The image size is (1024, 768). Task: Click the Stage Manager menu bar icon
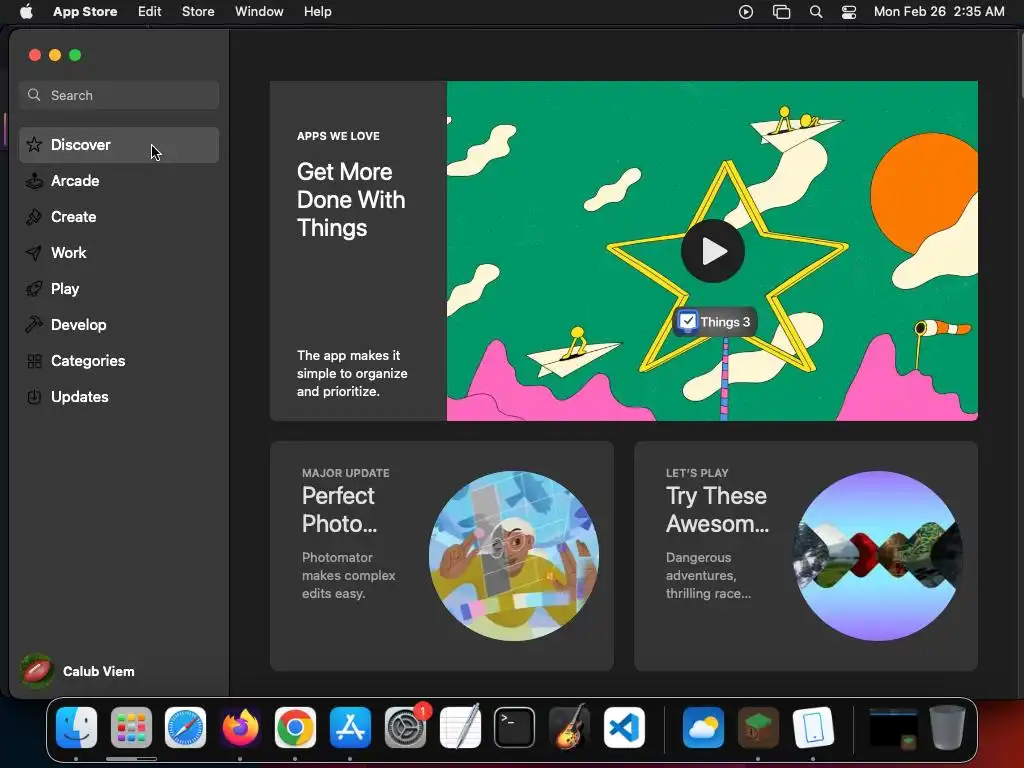pos(782,12)
